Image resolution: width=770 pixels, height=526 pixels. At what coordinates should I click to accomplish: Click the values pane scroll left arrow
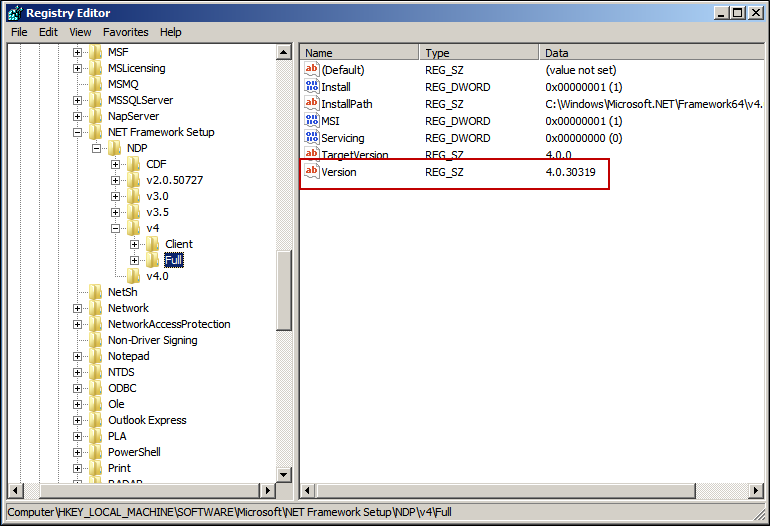click(308, 490)
